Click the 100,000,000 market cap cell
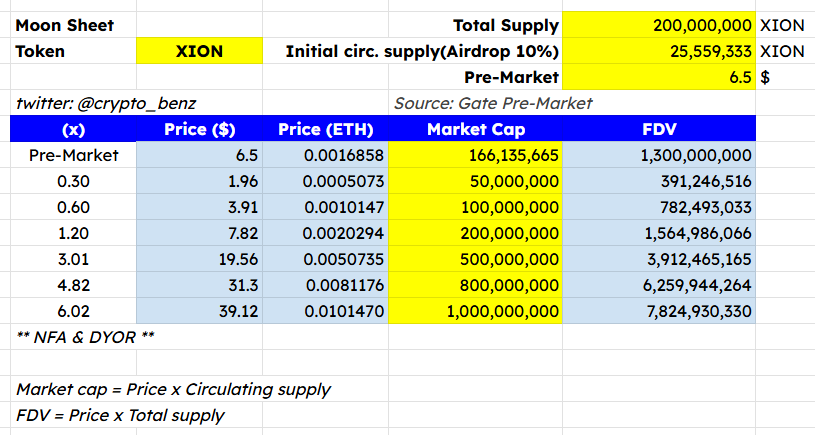The image size is (815, 435). [475, 207]
